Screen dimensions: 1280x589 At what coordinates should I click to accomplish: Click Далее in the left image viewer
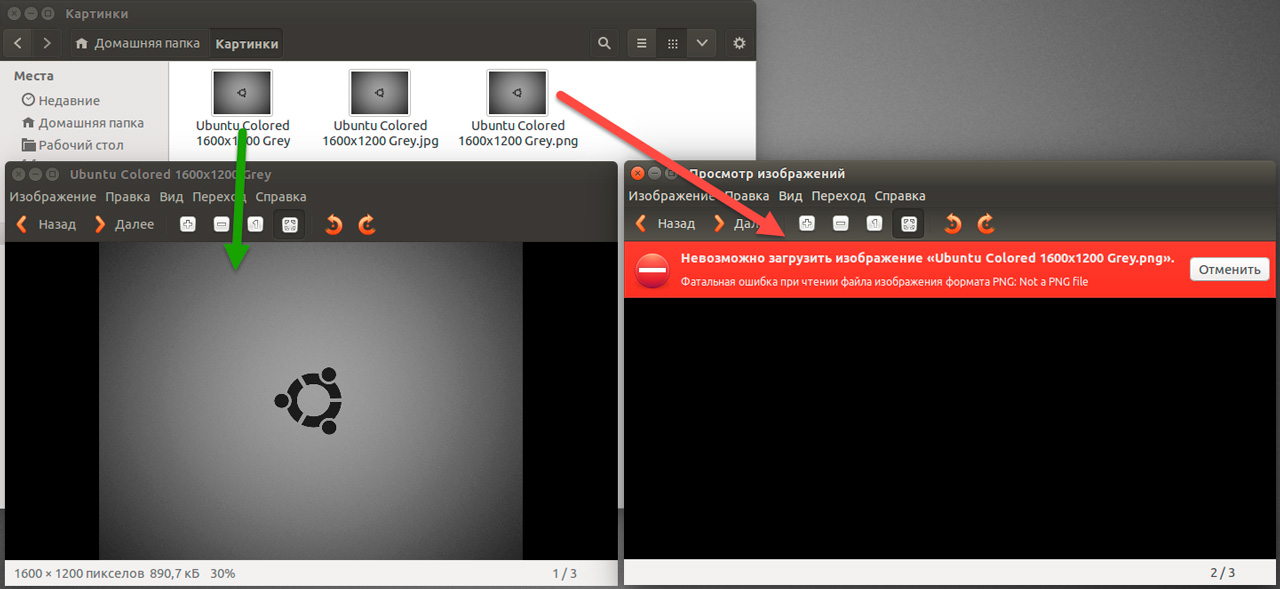point(123,224)
